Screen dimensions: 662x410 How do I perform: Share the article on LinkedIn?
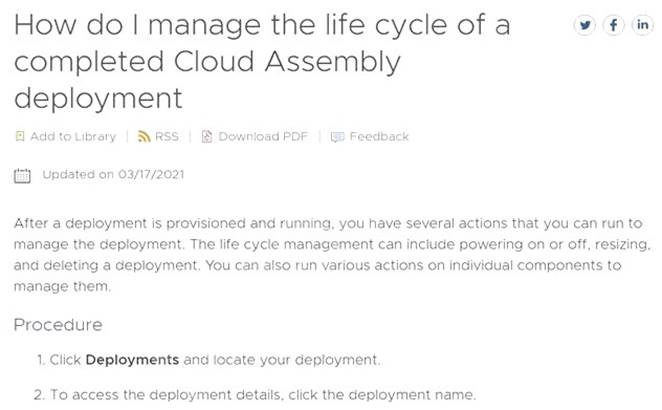(x=642, y=26)
